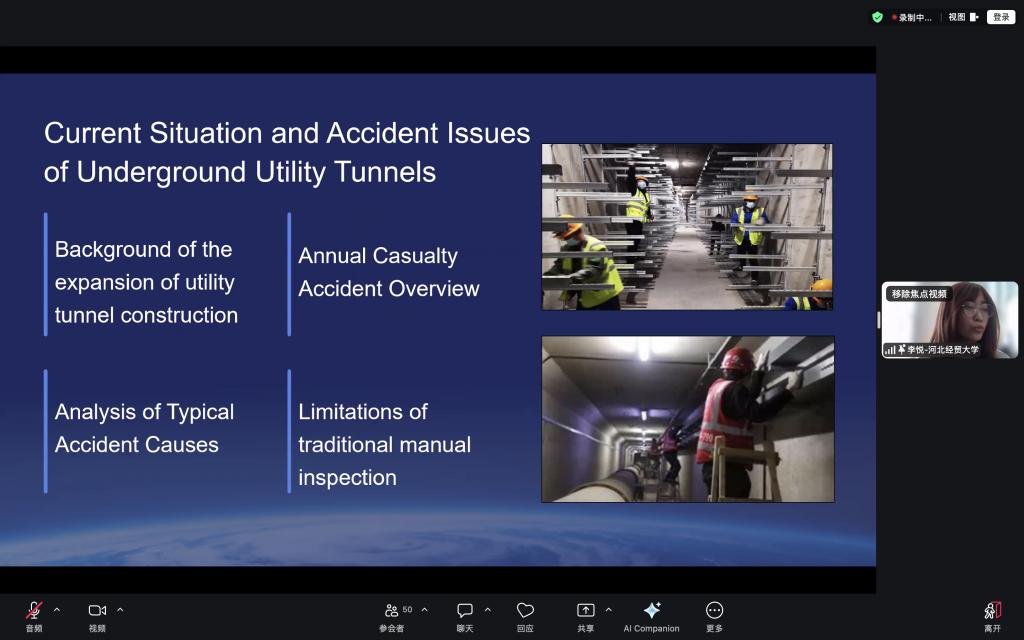Click the pin icon beside 李悦's name
1024x640 pixels.
[902, 349]
